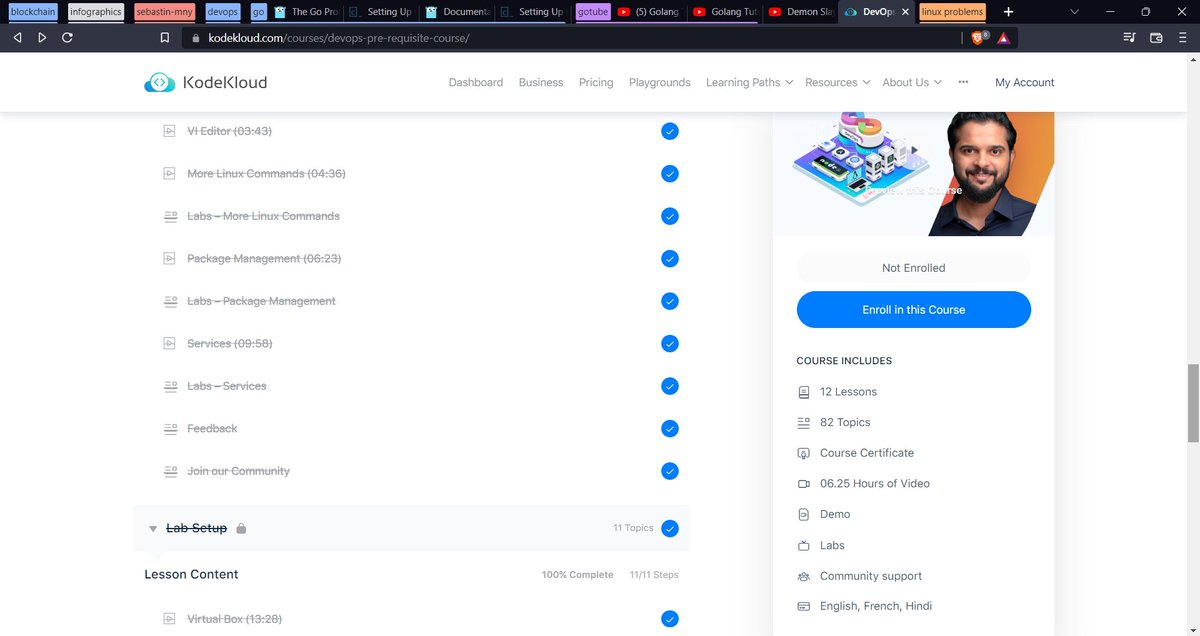Open the Business nav item

541,82
